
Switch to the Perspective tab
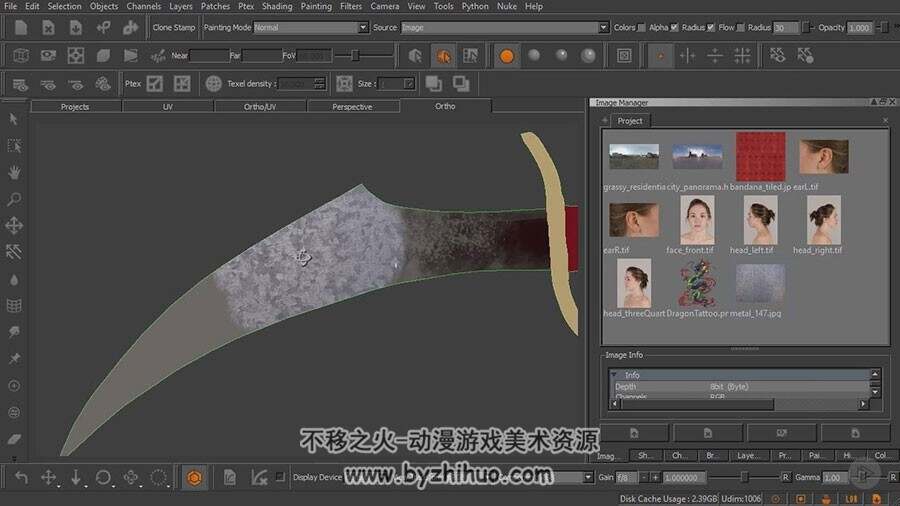tap(352, 107)
